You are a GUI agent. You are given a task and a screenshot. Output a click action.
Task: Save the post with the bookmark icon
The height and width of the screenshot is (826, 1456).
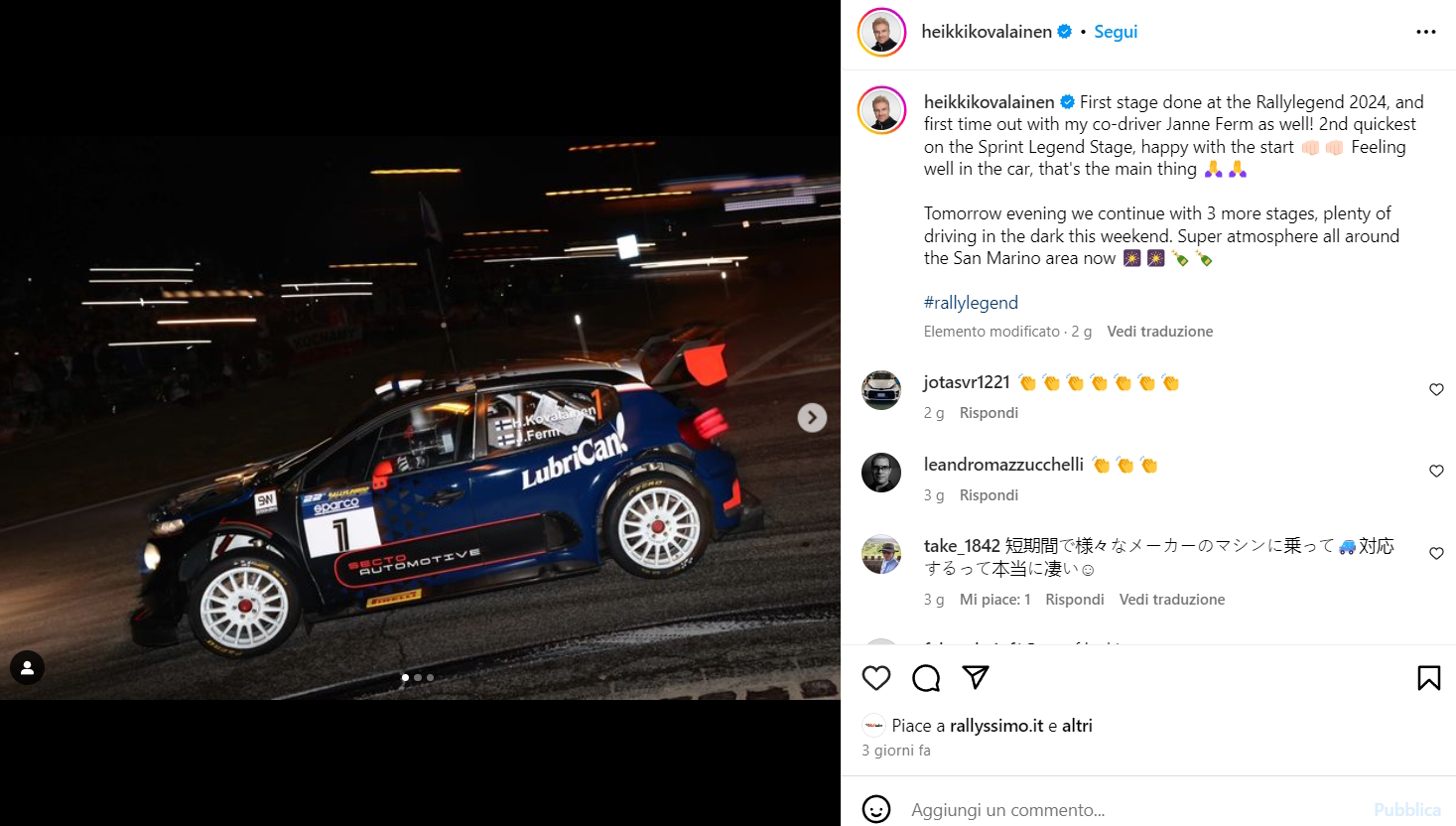(x=1429, y=678)
